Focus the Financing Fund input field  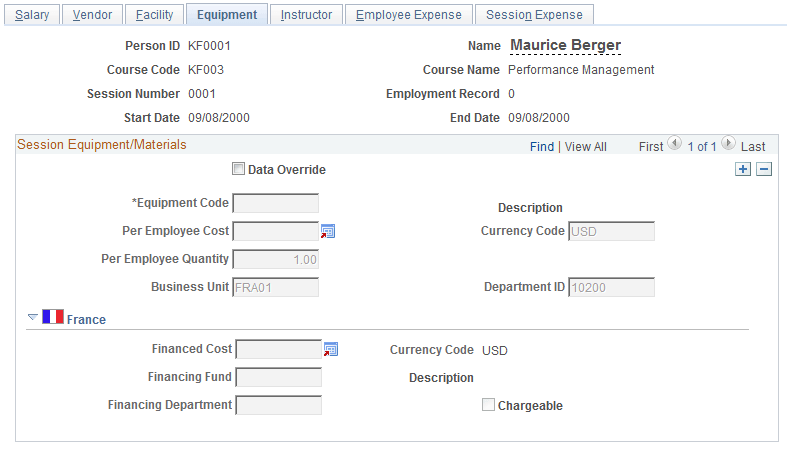278,377
